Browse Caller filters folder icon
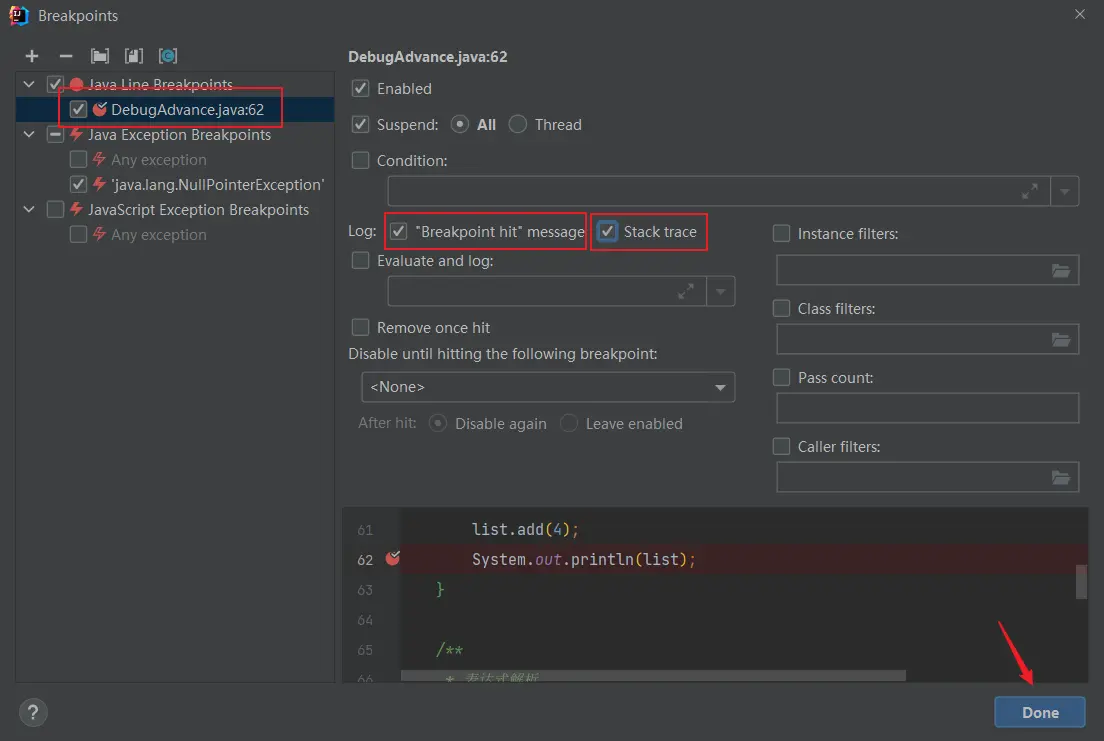 point(1061,478)
